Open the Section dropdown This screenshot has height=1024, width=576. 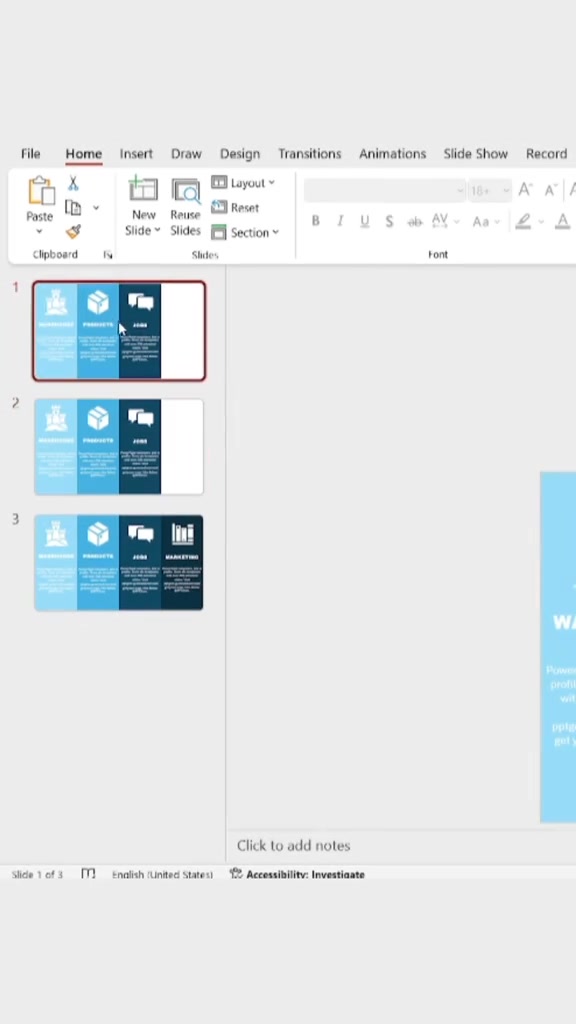246,232
